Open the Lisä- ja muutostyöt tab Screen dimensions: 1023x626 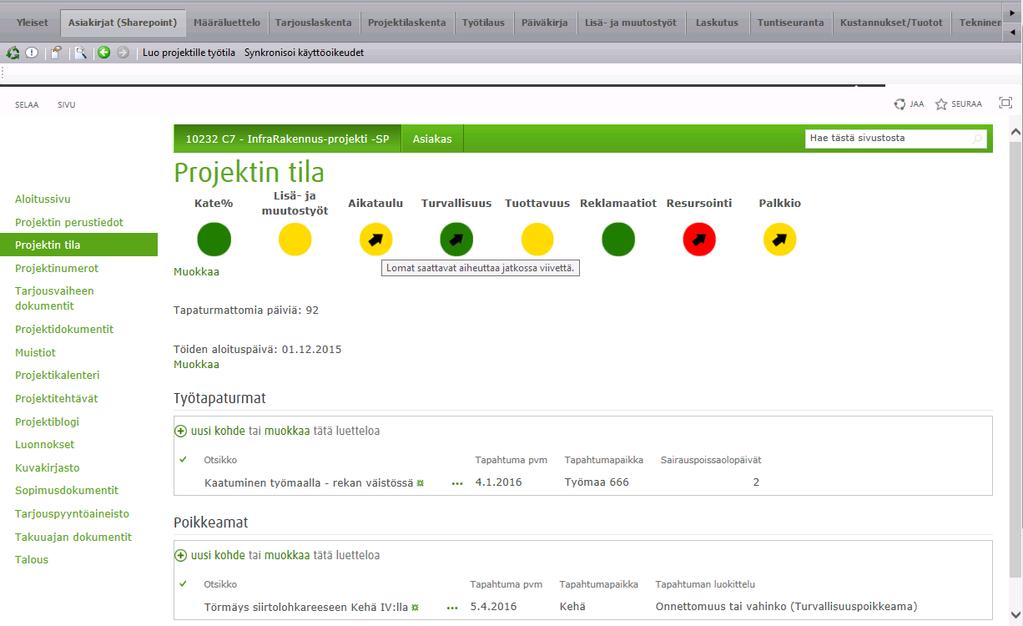point(630,23)
